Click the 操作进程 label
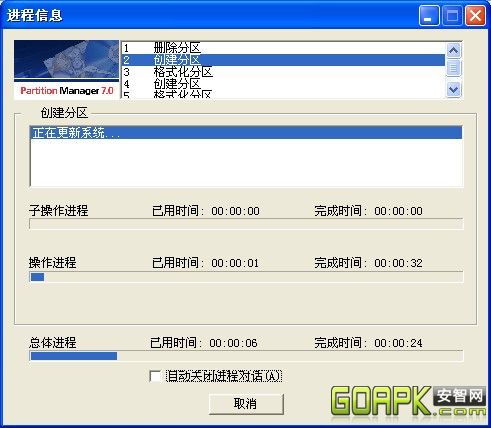Screen dimensions: 491x428 click(52, 263)
